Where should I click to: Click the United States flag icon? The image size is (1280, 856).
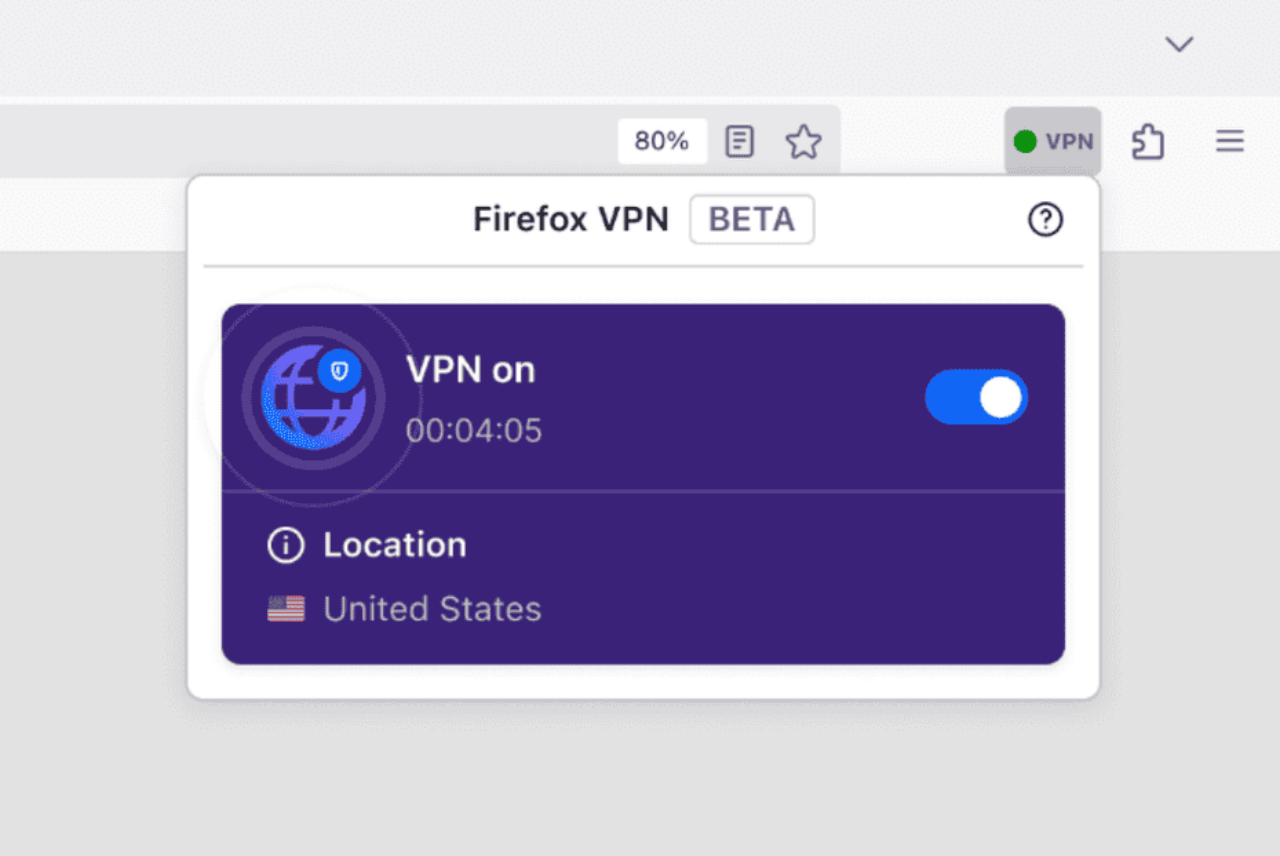pyautogui.click(x=286, y=609)
